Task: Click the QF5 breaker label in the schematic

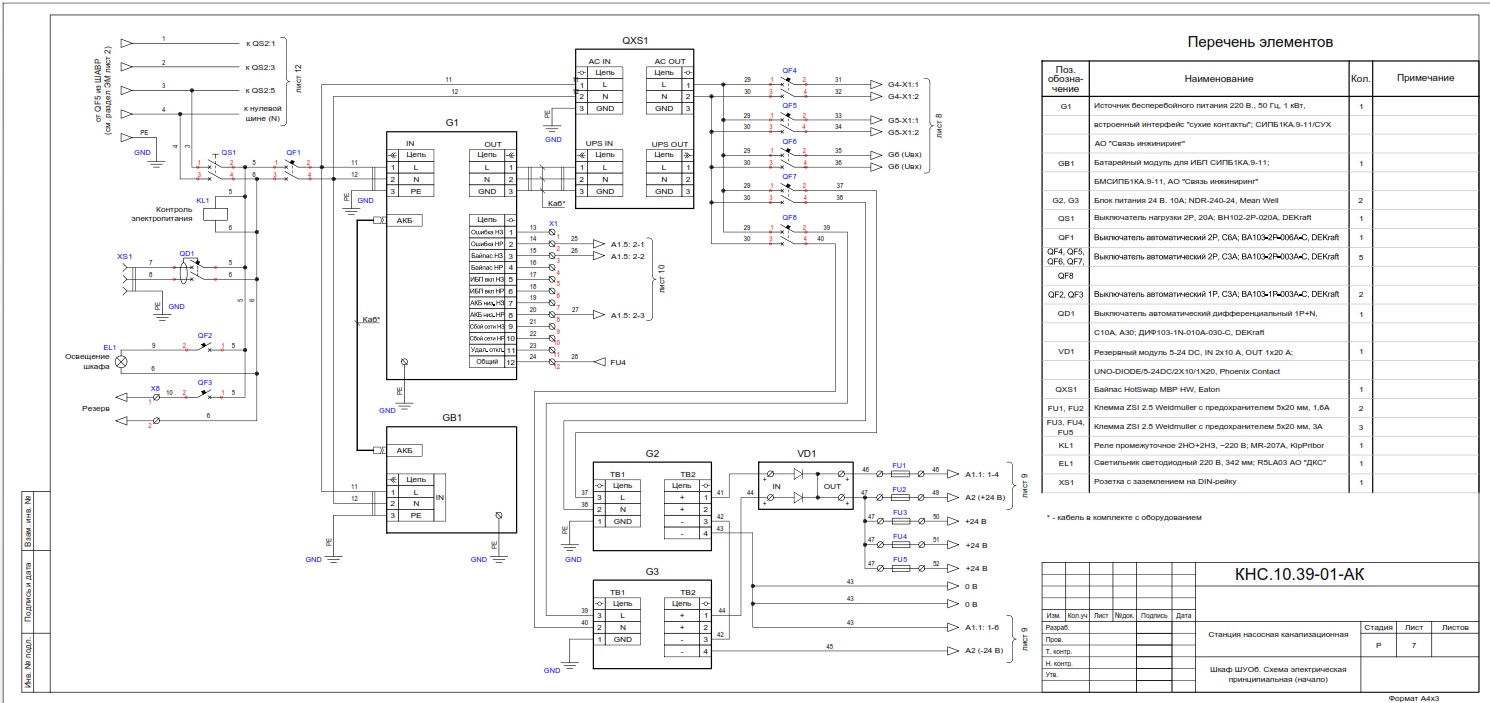Action: click(789, 105)
